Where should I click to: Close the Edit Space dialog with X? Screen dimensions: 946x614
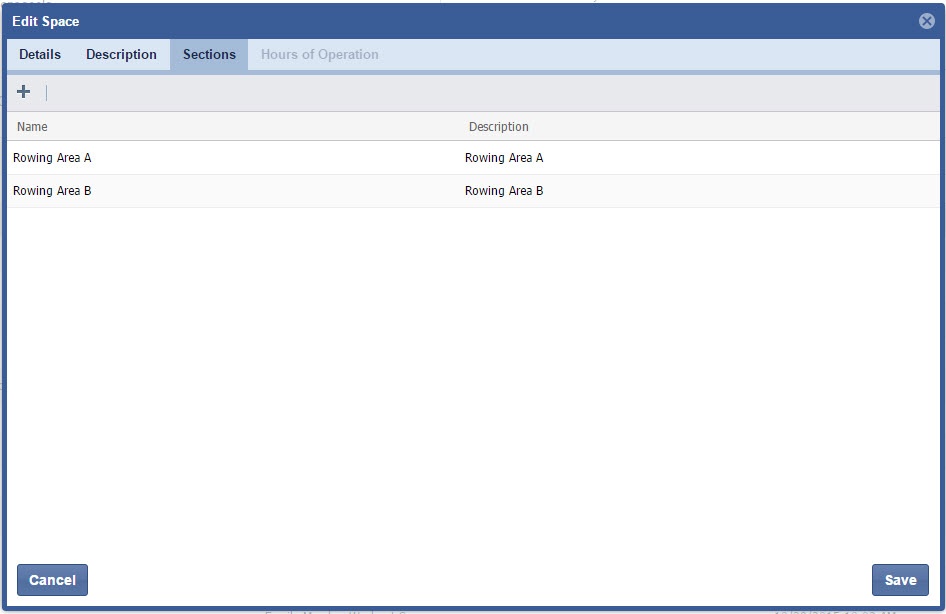pos(926,21)
